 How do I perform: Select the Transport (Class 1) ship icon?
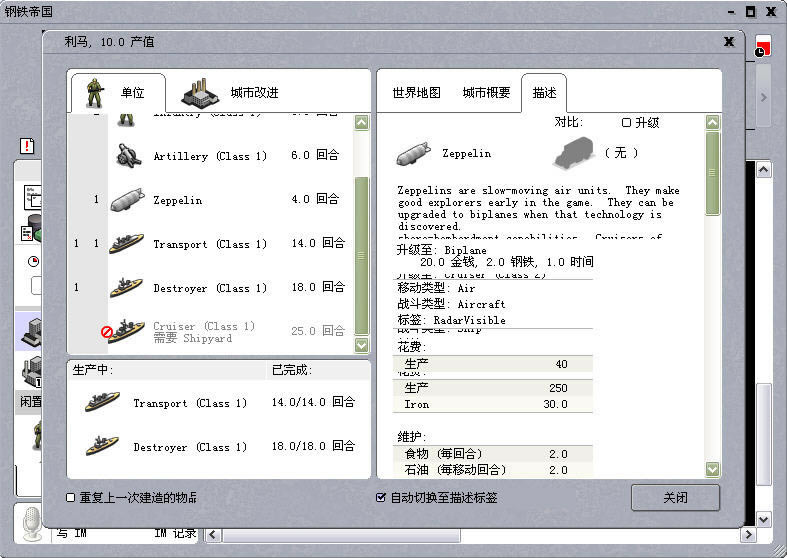point(127,244)
